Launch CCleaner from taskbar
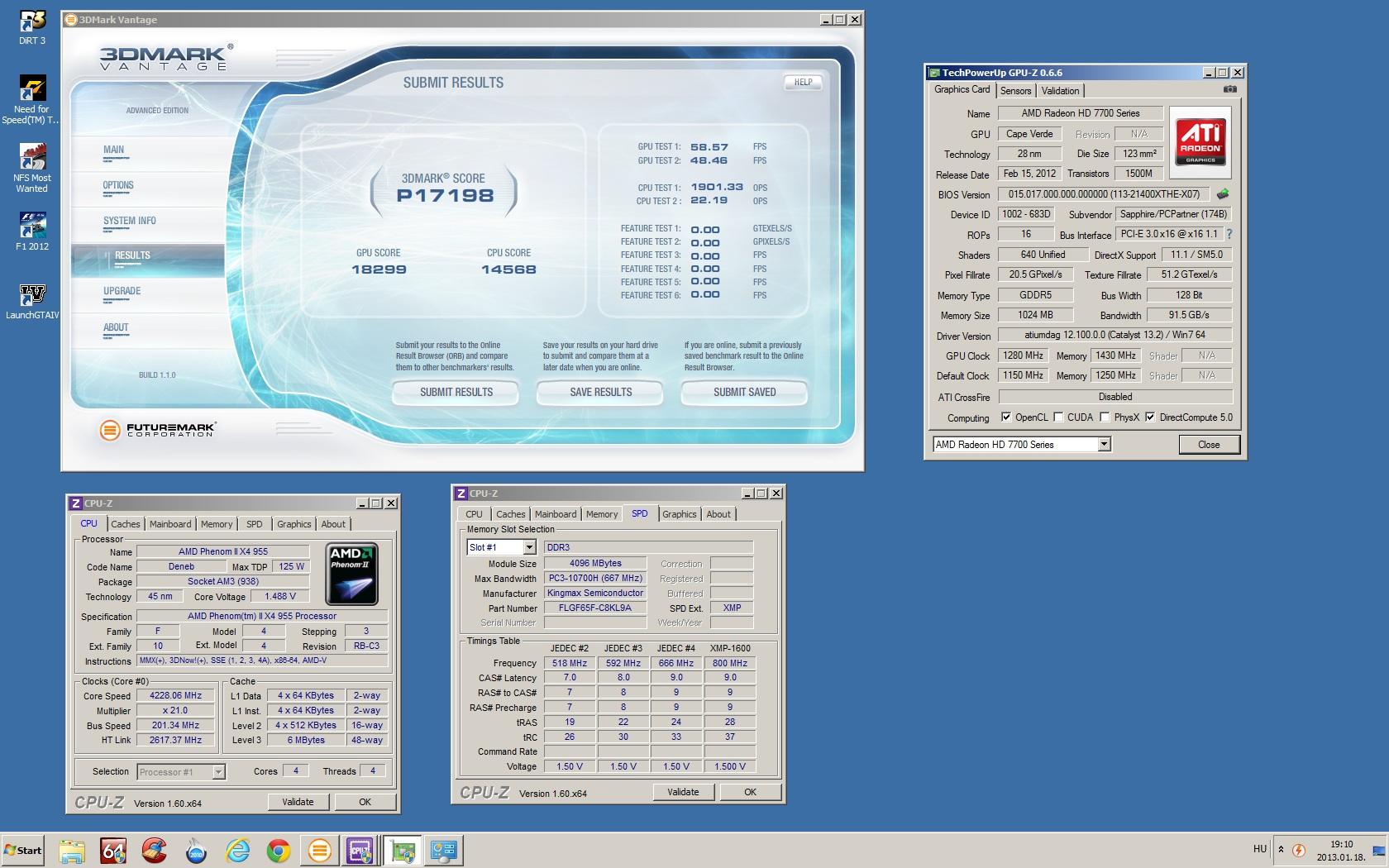 (155, 850)
